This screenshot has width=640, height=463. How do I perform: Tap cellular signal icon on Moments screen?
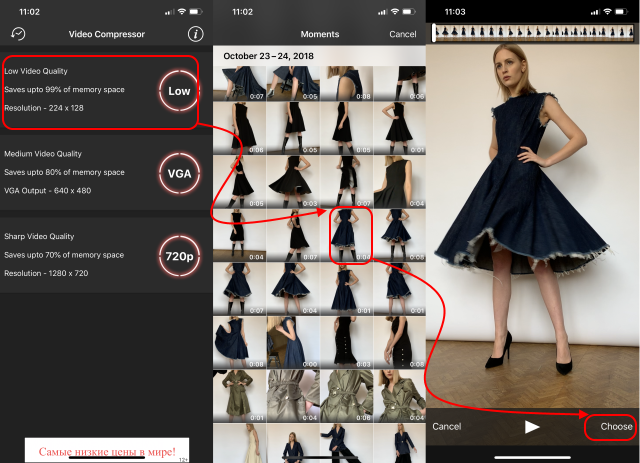click(x=382, y=12)
